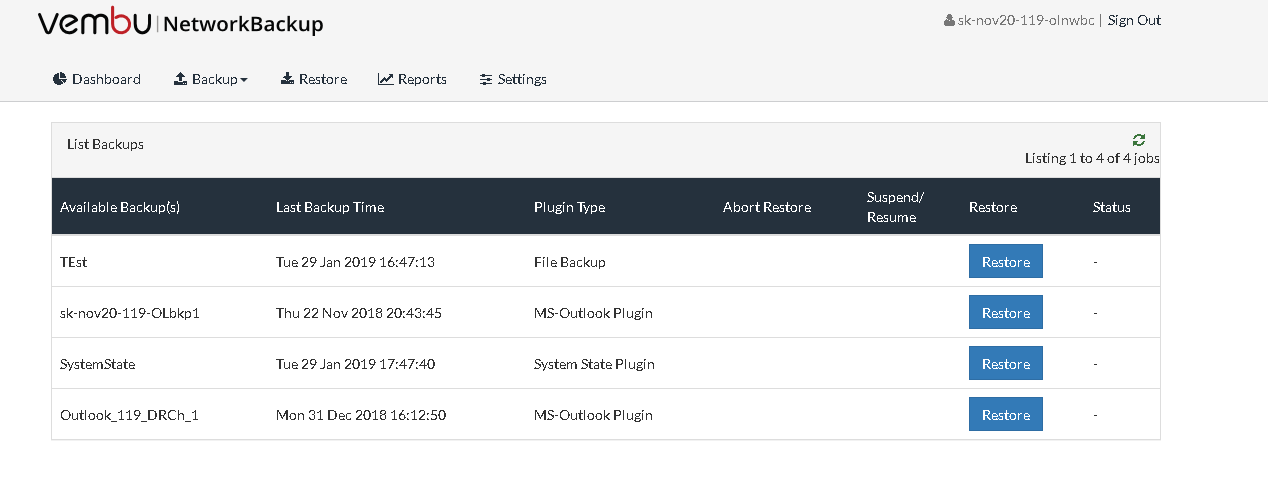The width and height of the screenshot is (1268, 498).
Task: Restore the SystemState backup
Action: [x=1006, y=364]
